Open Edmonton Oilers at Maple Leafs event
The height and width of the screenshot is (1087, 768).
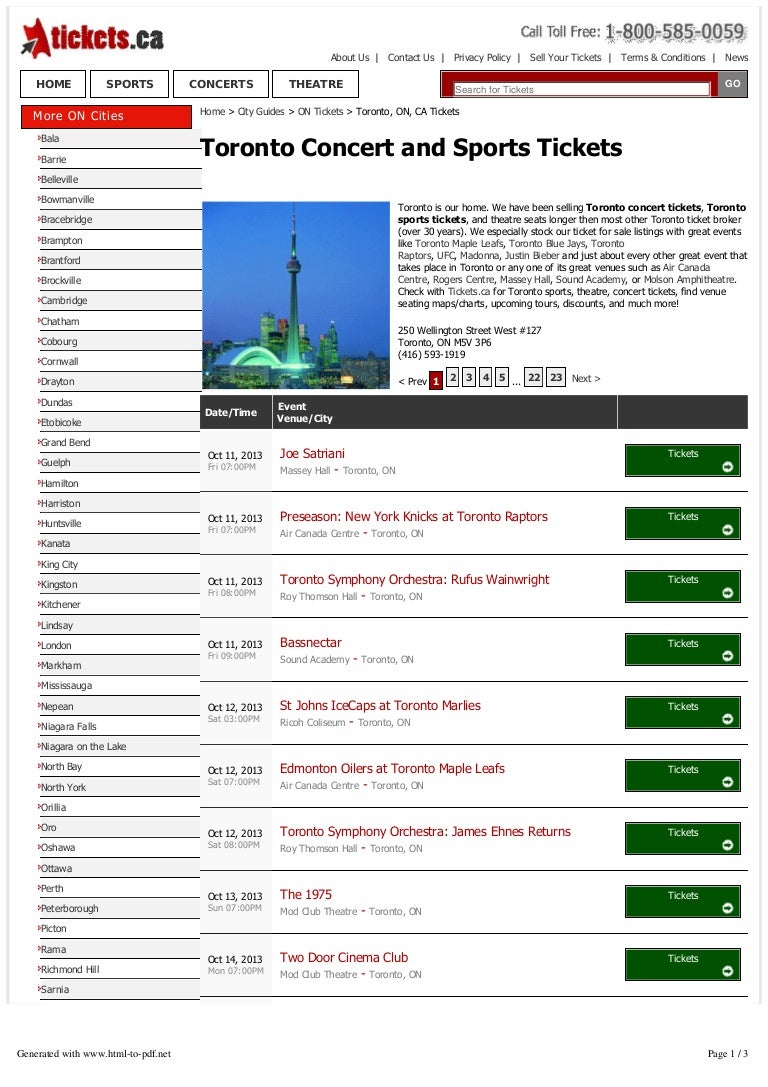point(392,769)
